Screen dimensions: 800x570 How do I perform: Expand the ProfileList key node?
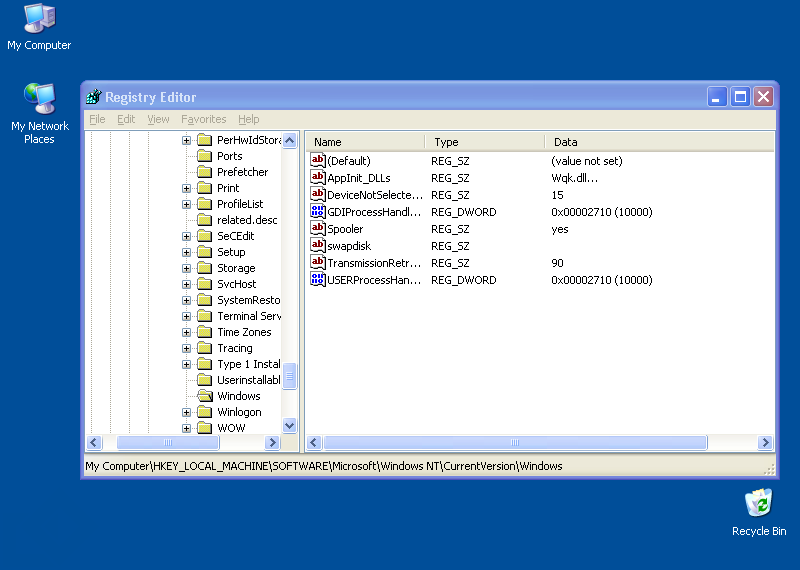point(186,204)
